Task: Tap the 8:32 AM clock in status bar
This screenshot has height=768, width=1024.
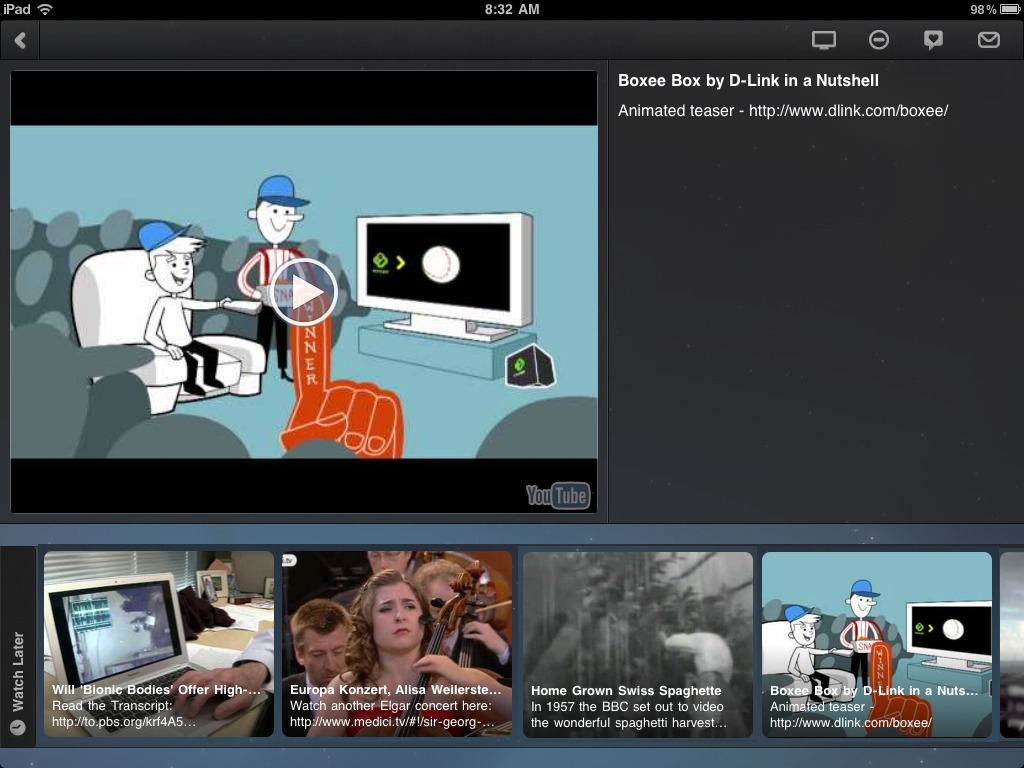Action: 512,9
